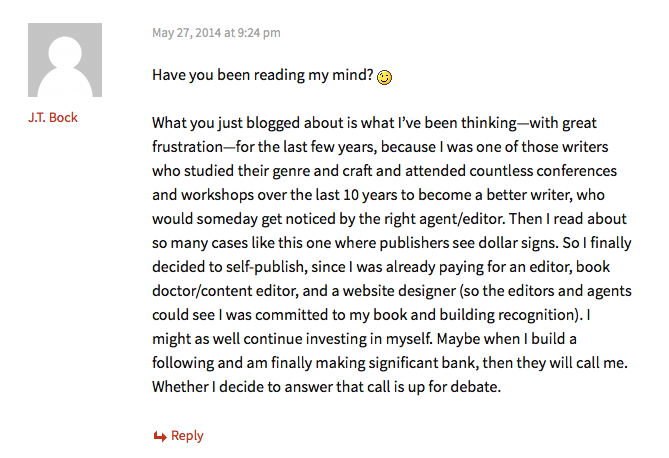Click the gray commenter avatar image
669x458 pixels.
coord(65,60)
